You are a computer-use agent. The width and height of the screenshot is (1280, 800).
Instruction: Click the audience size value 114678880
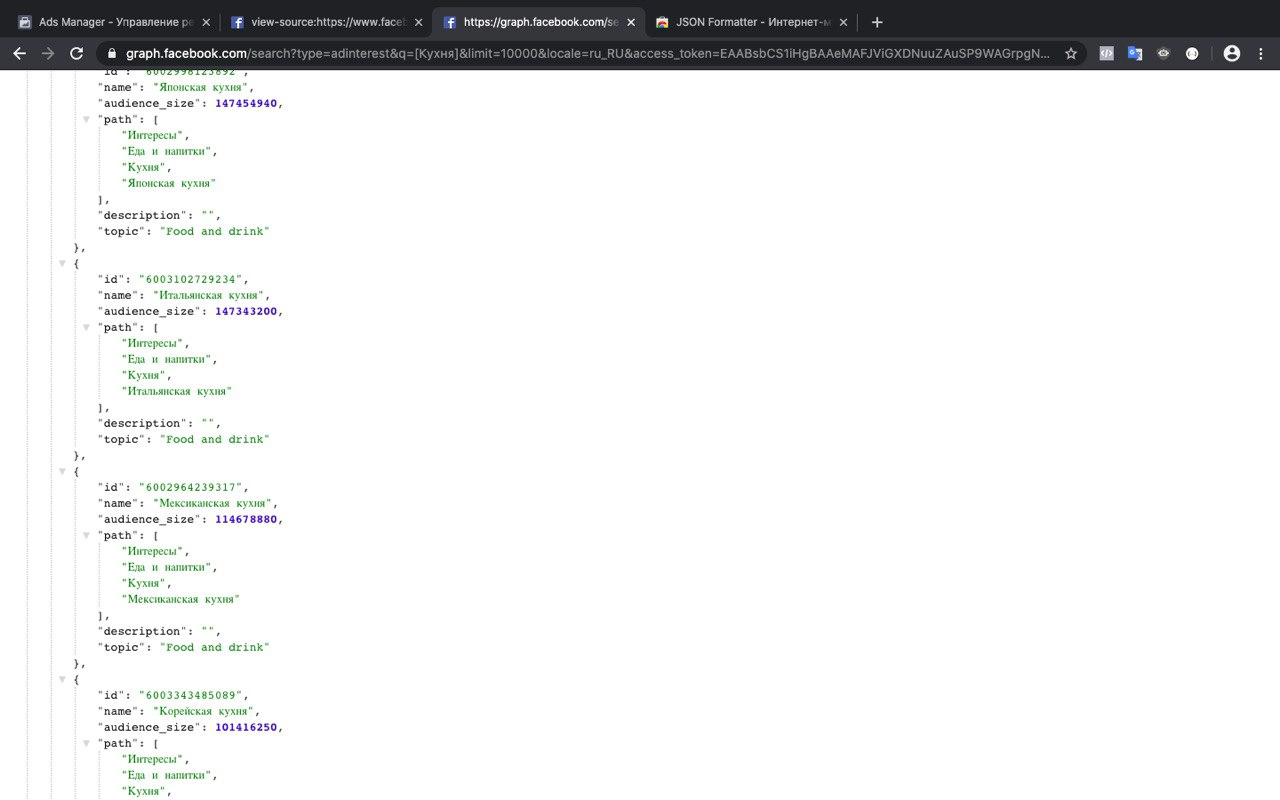(x=248, y=519)
